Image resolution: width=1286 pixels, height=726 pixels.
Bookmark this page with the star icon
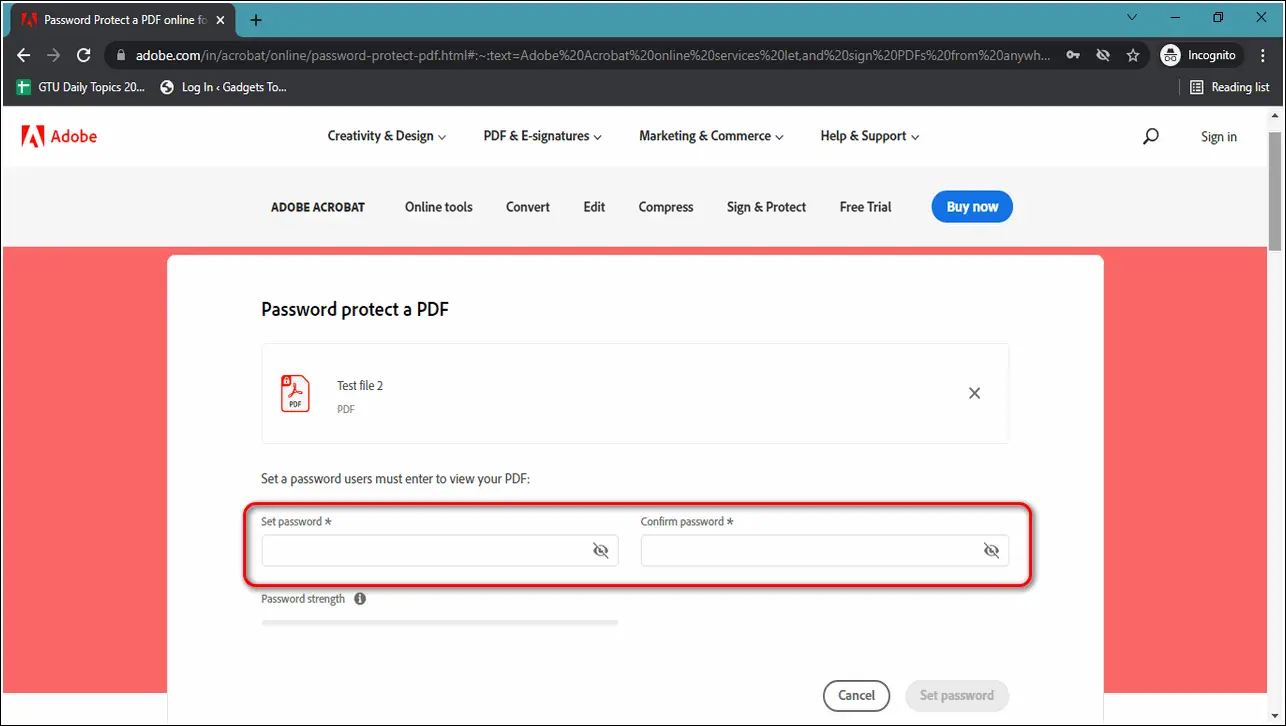(1133, 55)
